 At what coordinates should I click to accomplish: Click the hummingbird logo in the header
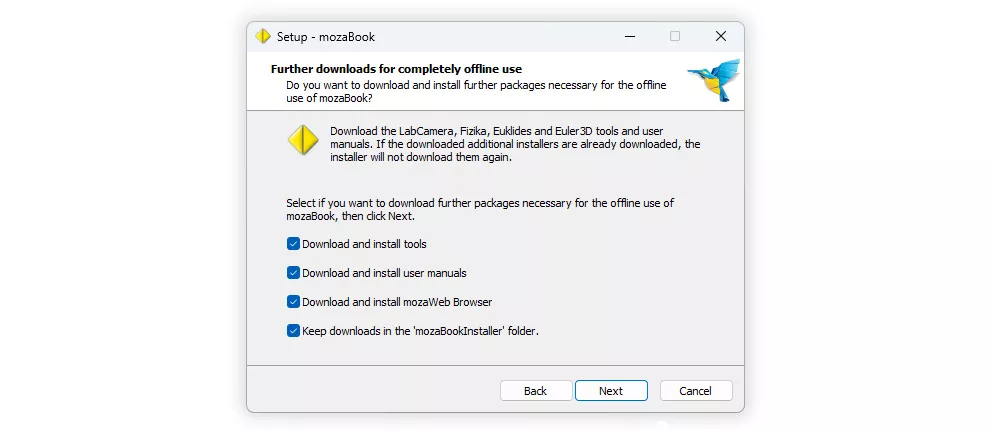tap(714, 80)
